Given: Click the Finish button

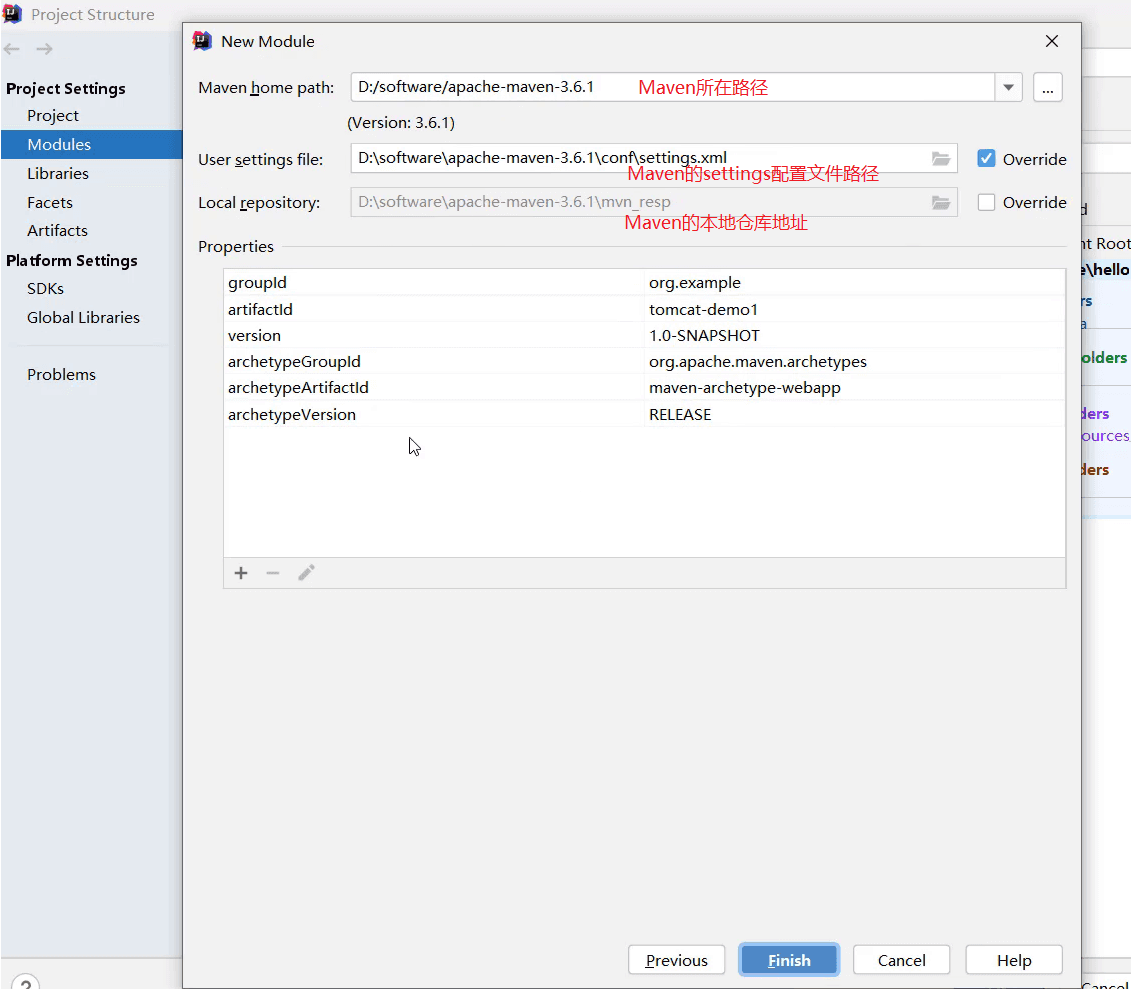Looking at the screenshot, I should [789, 960].
